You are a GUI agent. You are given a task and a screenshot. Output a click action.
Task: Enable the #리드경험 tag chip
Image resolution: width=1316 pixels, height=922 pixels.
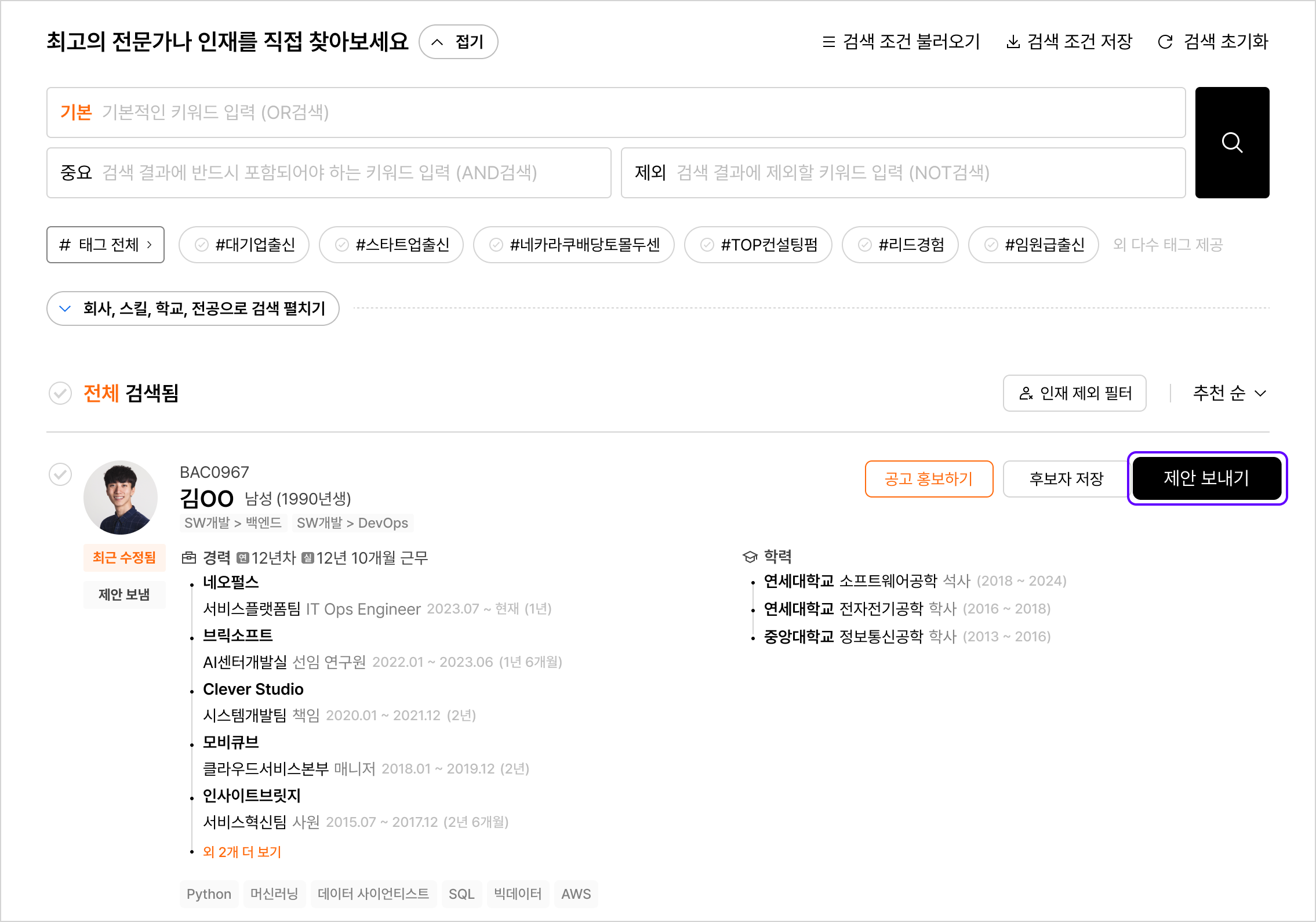[x=900, y=245]
